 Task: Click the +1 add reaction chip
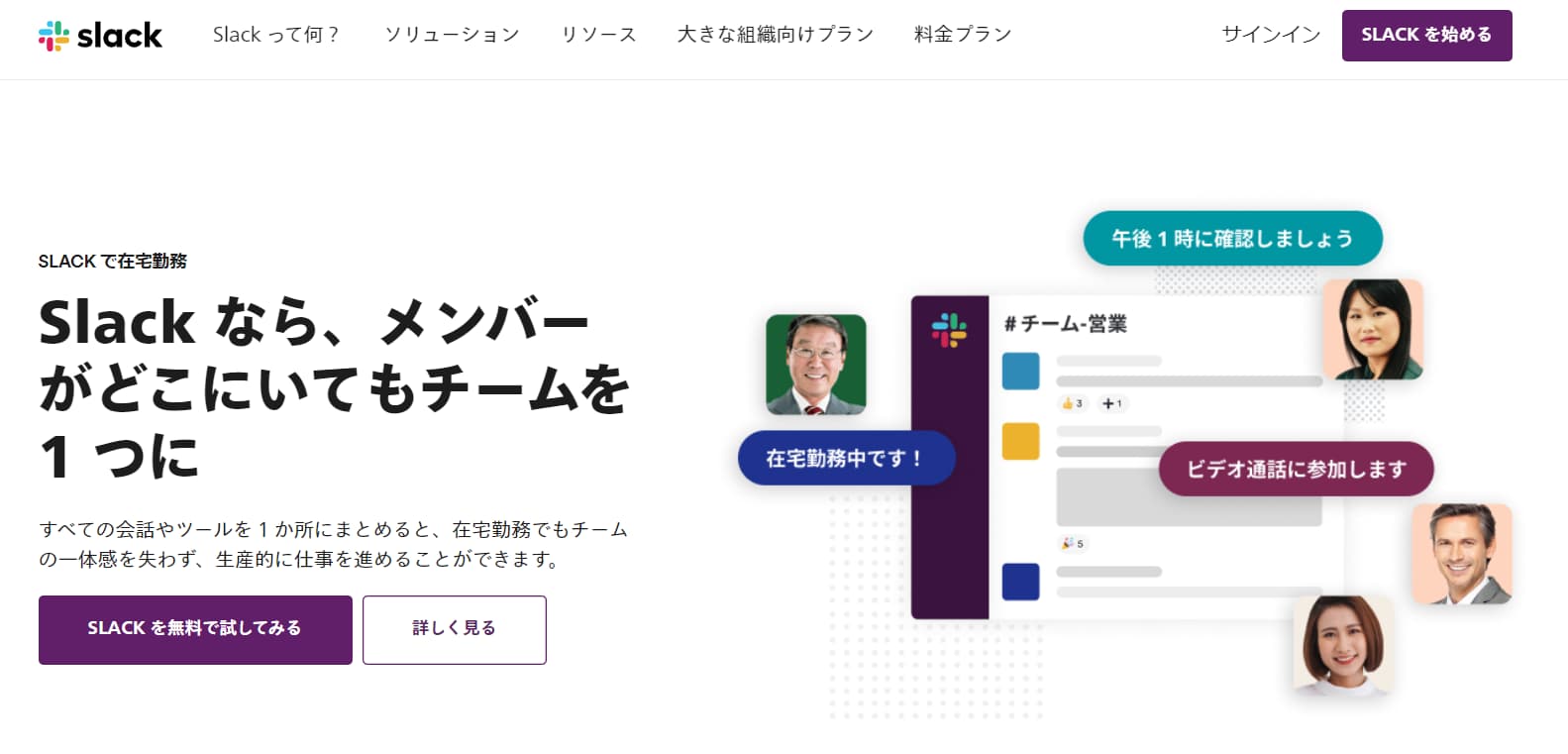[x=1112, y=403]
